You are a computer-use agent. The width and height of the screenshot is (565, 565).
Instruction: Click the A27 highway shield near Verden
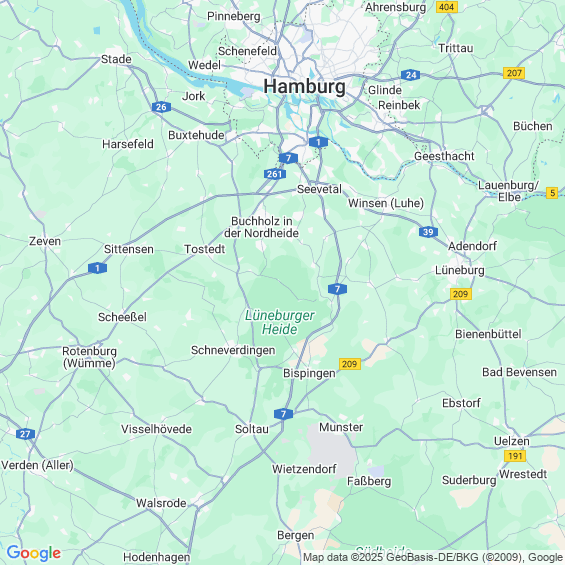point(25,434)
